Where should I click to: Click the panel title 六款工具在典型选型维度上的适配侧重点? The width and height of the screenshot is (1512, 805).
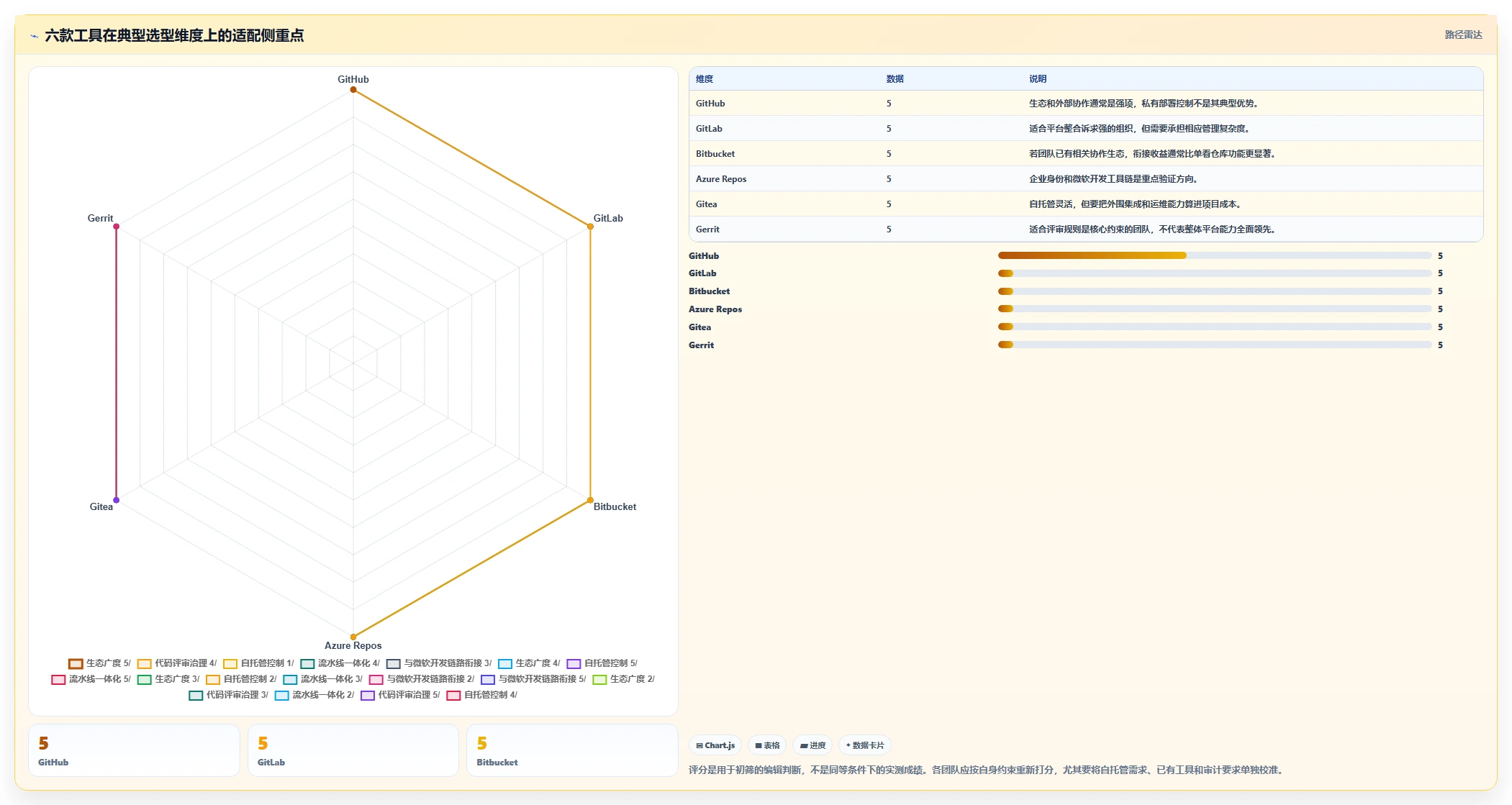(x=174, y=35)
